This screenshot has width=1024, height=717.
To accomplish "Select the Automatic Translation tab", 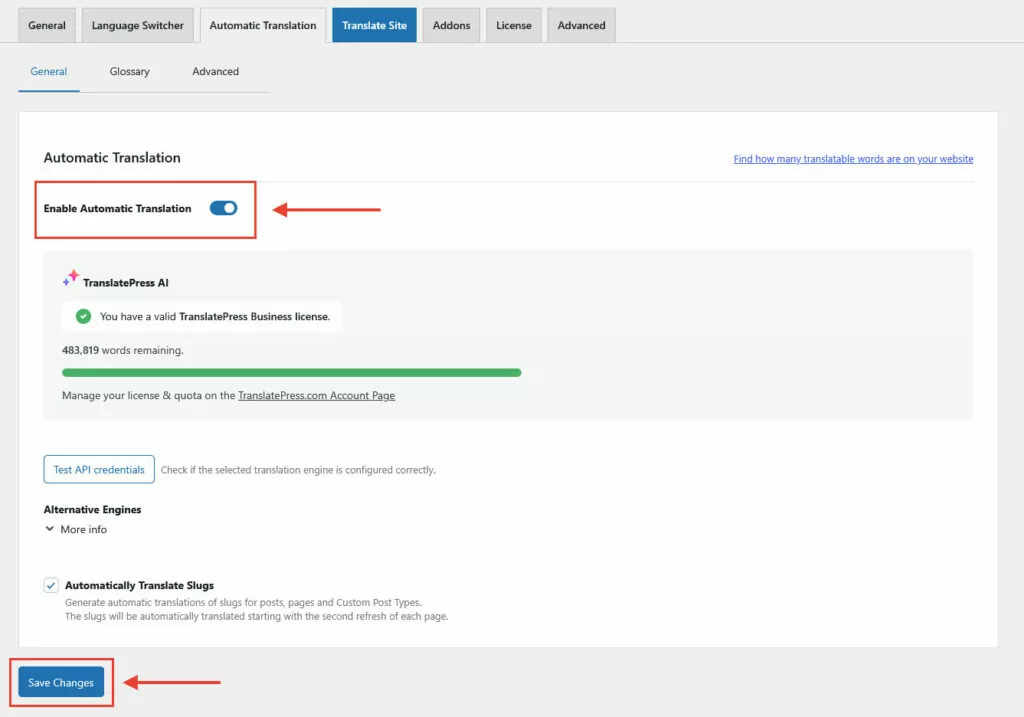I will pos(263,25).
